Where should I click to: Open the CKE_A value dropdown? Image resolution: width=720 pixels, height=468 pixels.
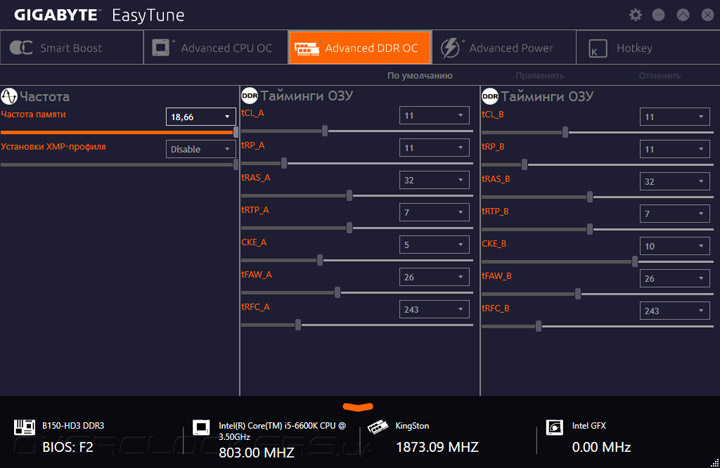pos(434,244)
